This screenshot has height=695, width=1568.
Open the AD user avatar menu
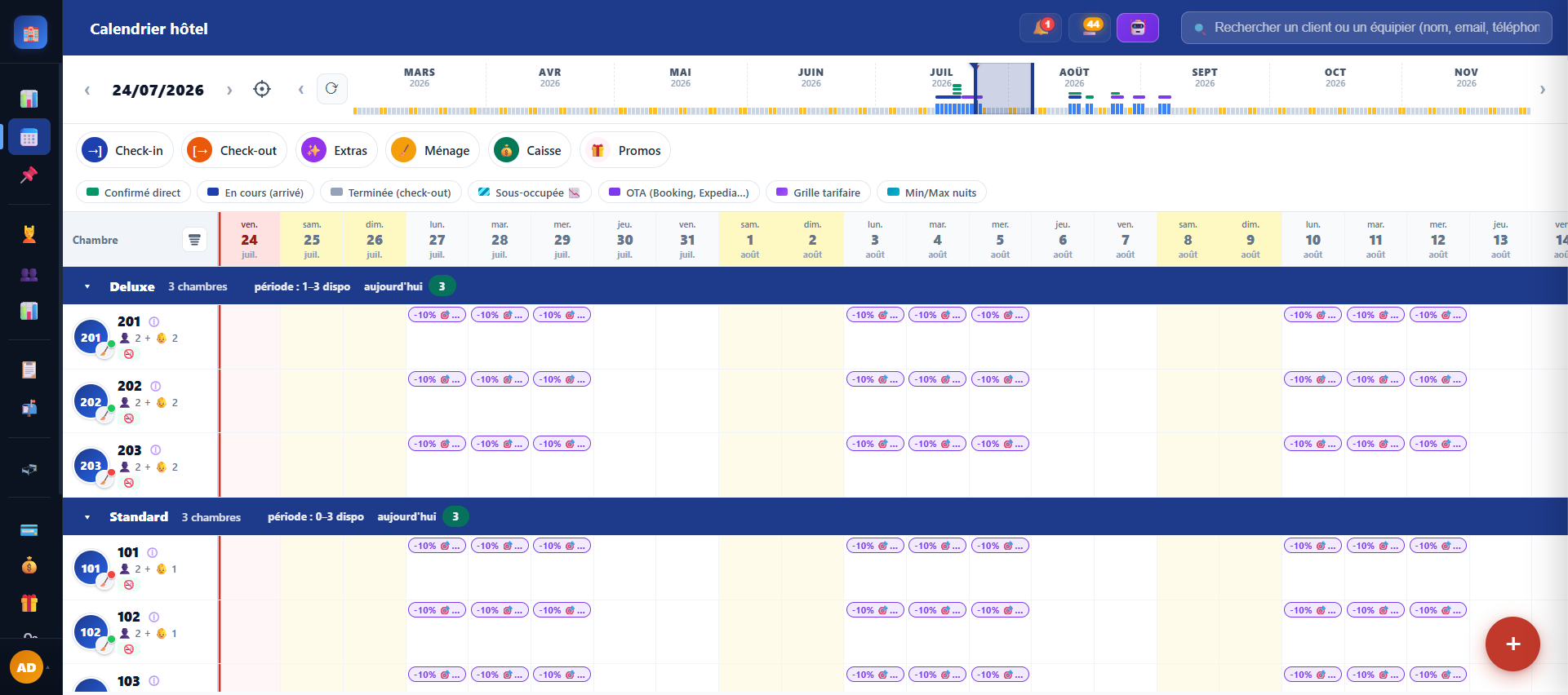(x=26, y=667)
